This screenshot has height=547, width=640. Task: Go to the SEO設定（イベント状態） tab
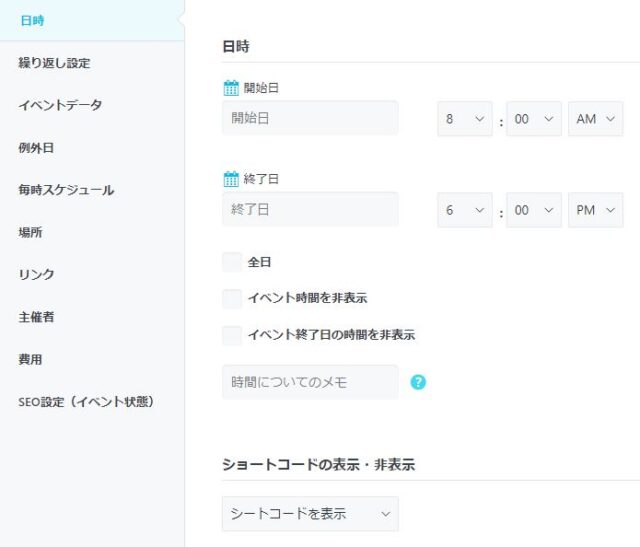click(x=86, y=402)
